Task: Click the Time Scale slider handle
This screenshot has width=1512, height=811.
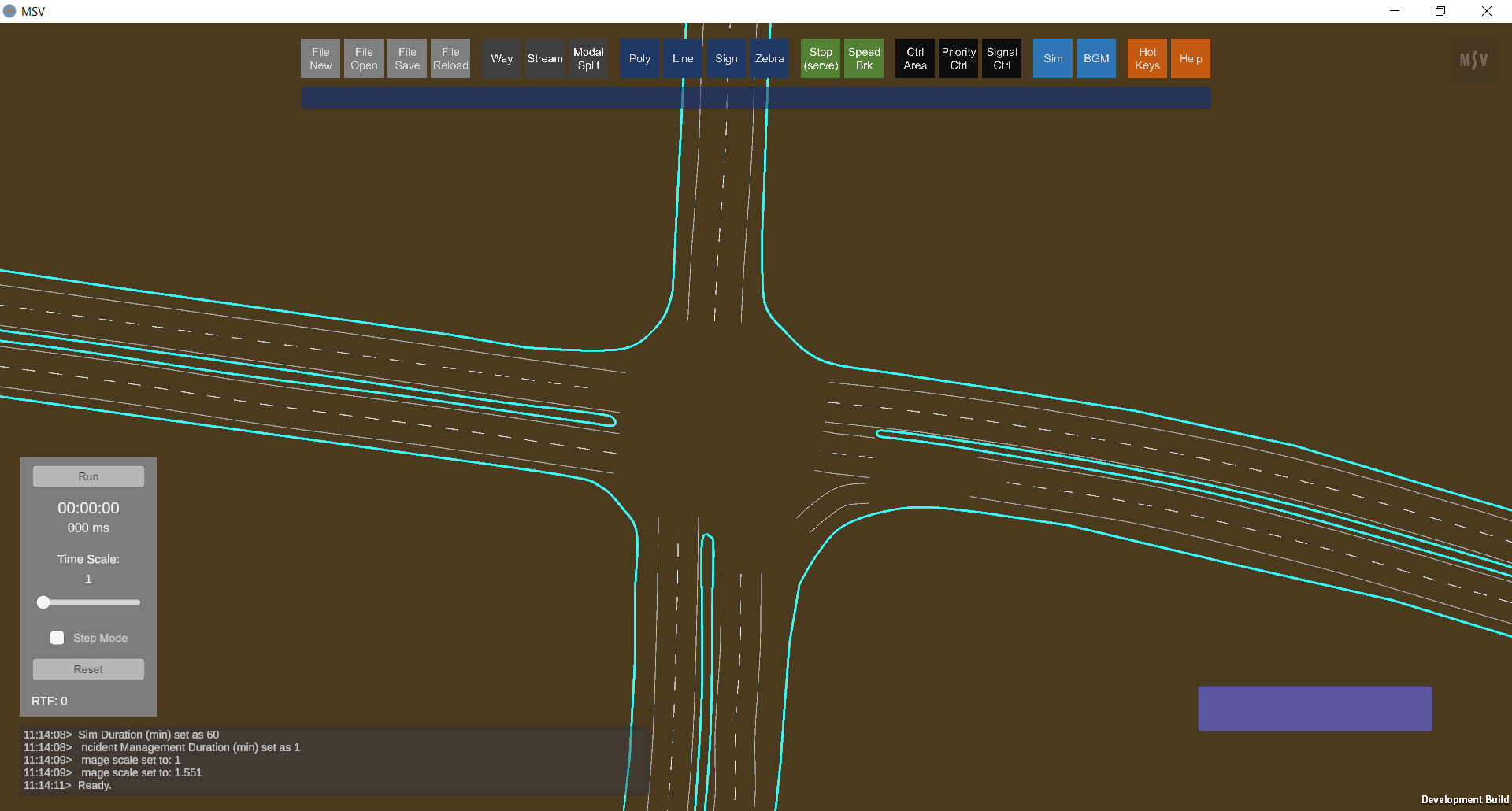Action: pyautogui.click(x=44, y=602)
